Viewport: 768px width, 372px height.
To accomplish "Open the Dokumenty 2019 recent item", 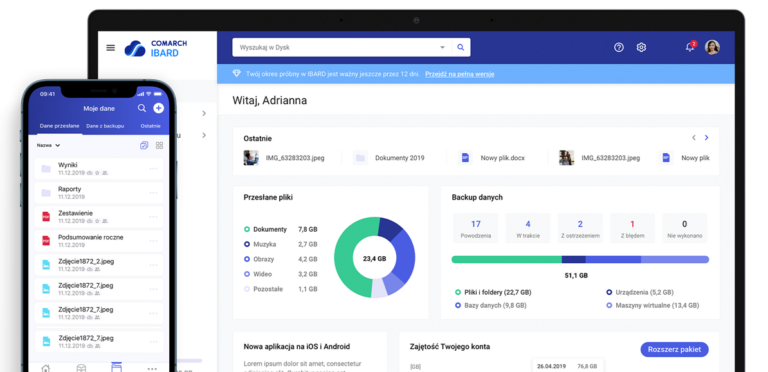I will [389, 158].
